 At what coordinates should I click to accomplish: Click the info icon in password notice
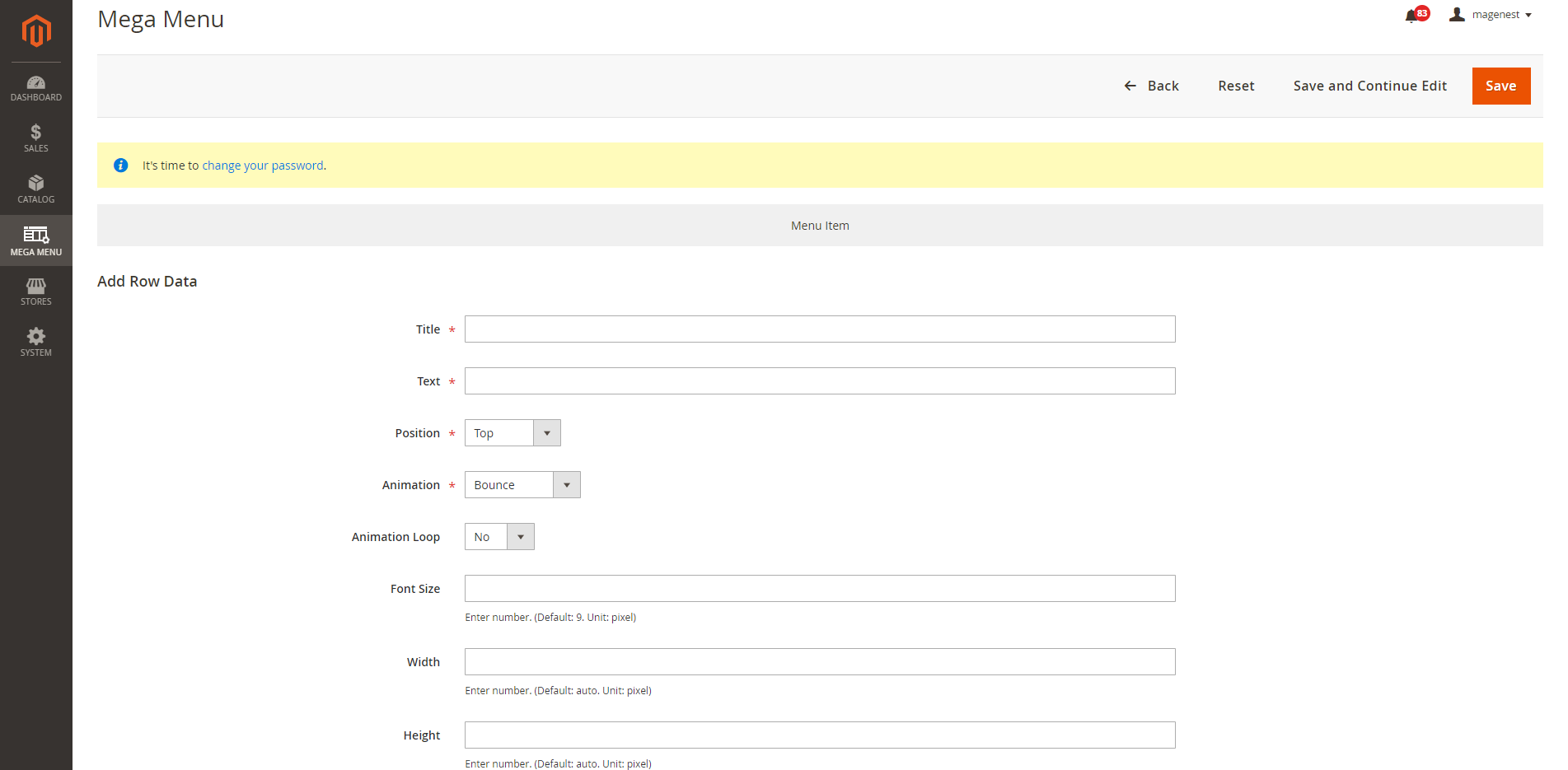pos(121,166)
